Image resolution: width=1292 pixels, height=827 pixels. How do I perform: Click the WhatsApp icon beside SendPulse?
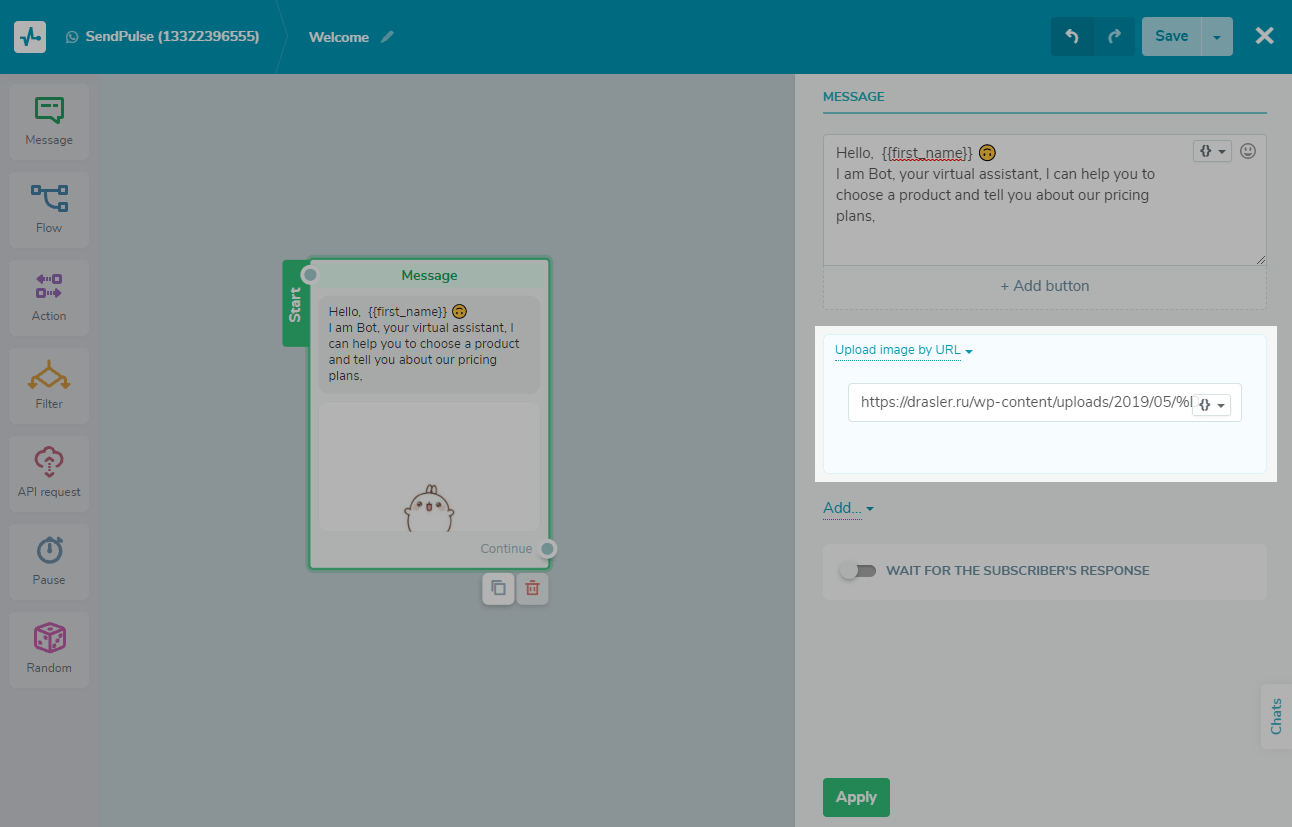coord(72,37)
